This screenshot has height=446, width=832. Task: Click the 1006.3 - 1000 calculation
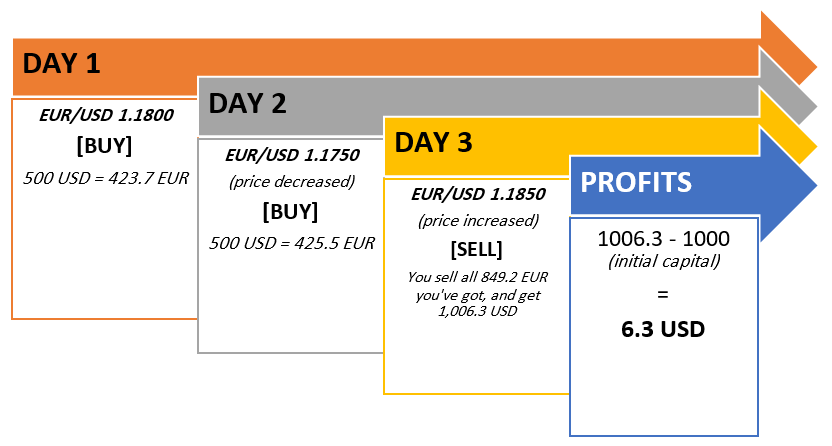(x=663, y=240)
